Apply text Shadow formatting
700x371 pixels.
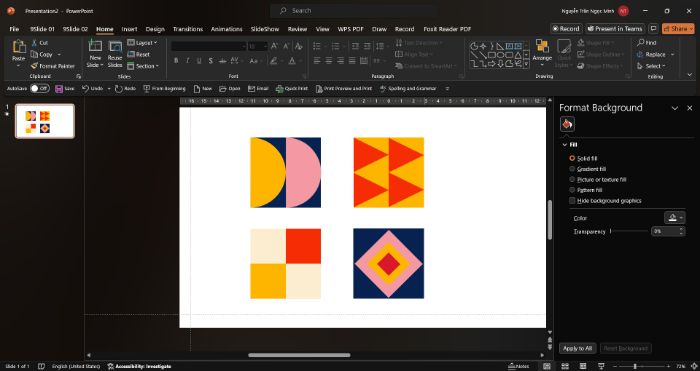click(211, 61)
